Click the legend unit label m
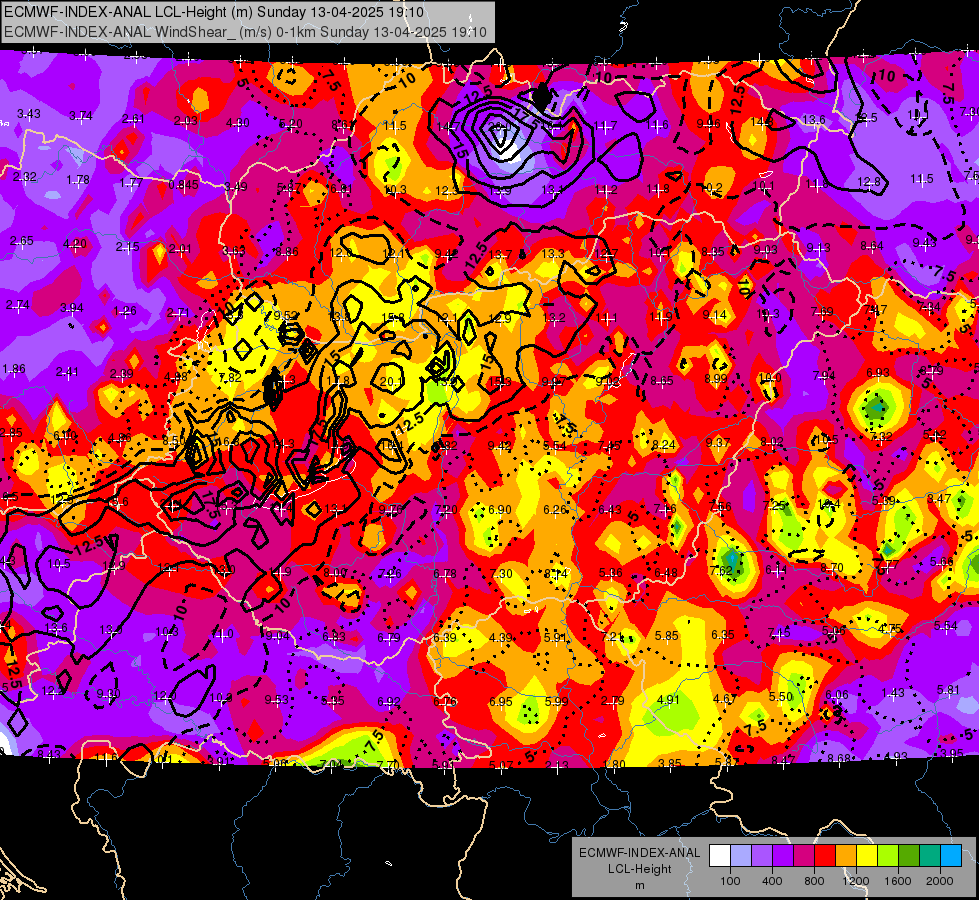The image size is (979, 900). [x=640, y=886]
